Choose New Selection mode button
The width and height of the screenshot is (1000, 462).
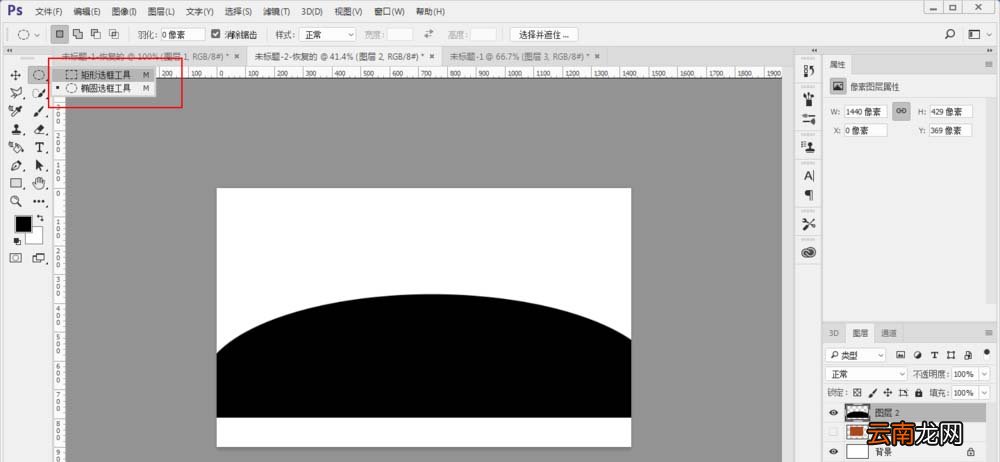59,34
